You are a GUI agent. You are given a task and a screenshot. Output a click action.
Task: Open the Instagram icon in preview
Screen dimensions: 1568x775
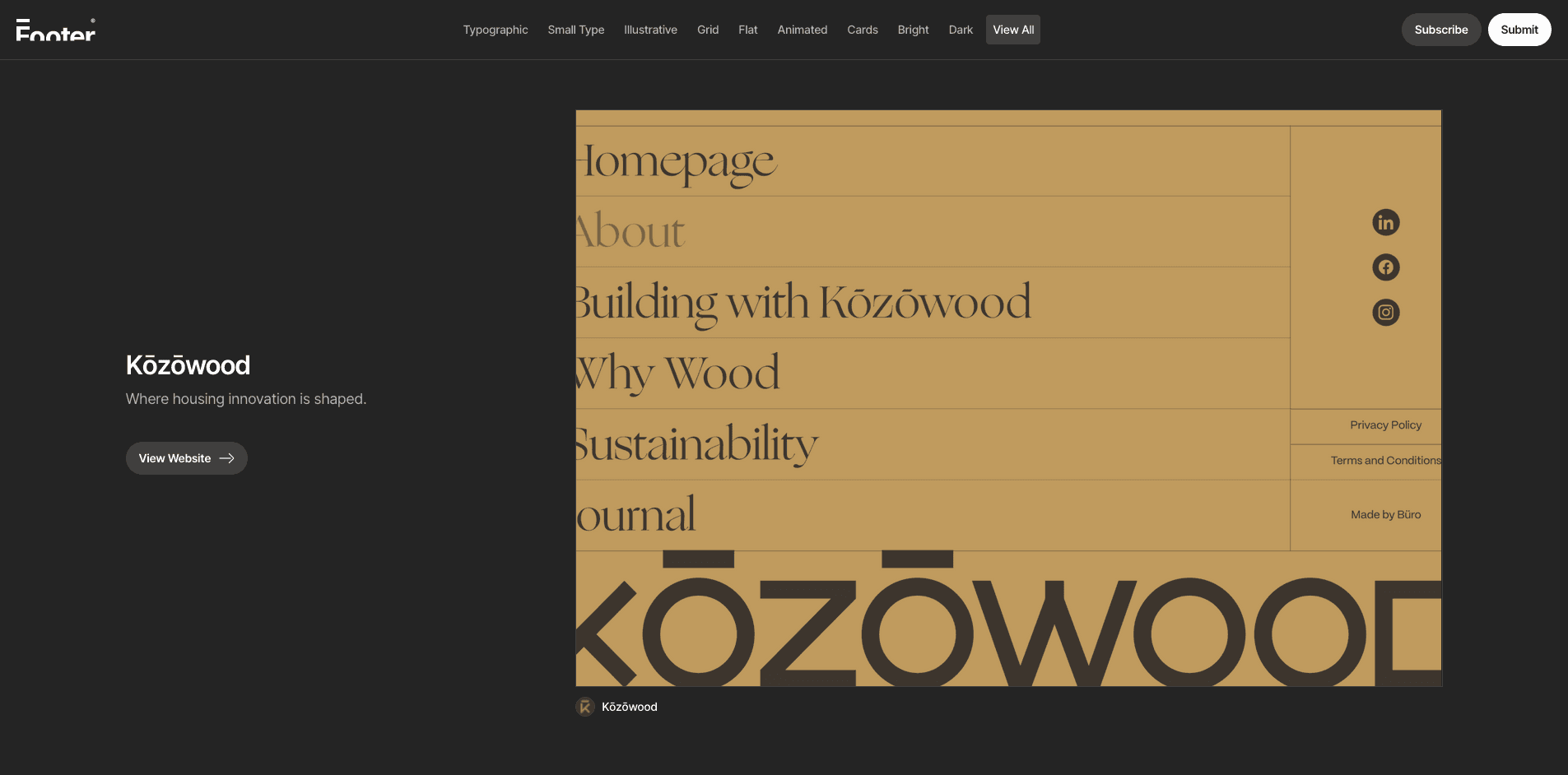(1386, 313)
